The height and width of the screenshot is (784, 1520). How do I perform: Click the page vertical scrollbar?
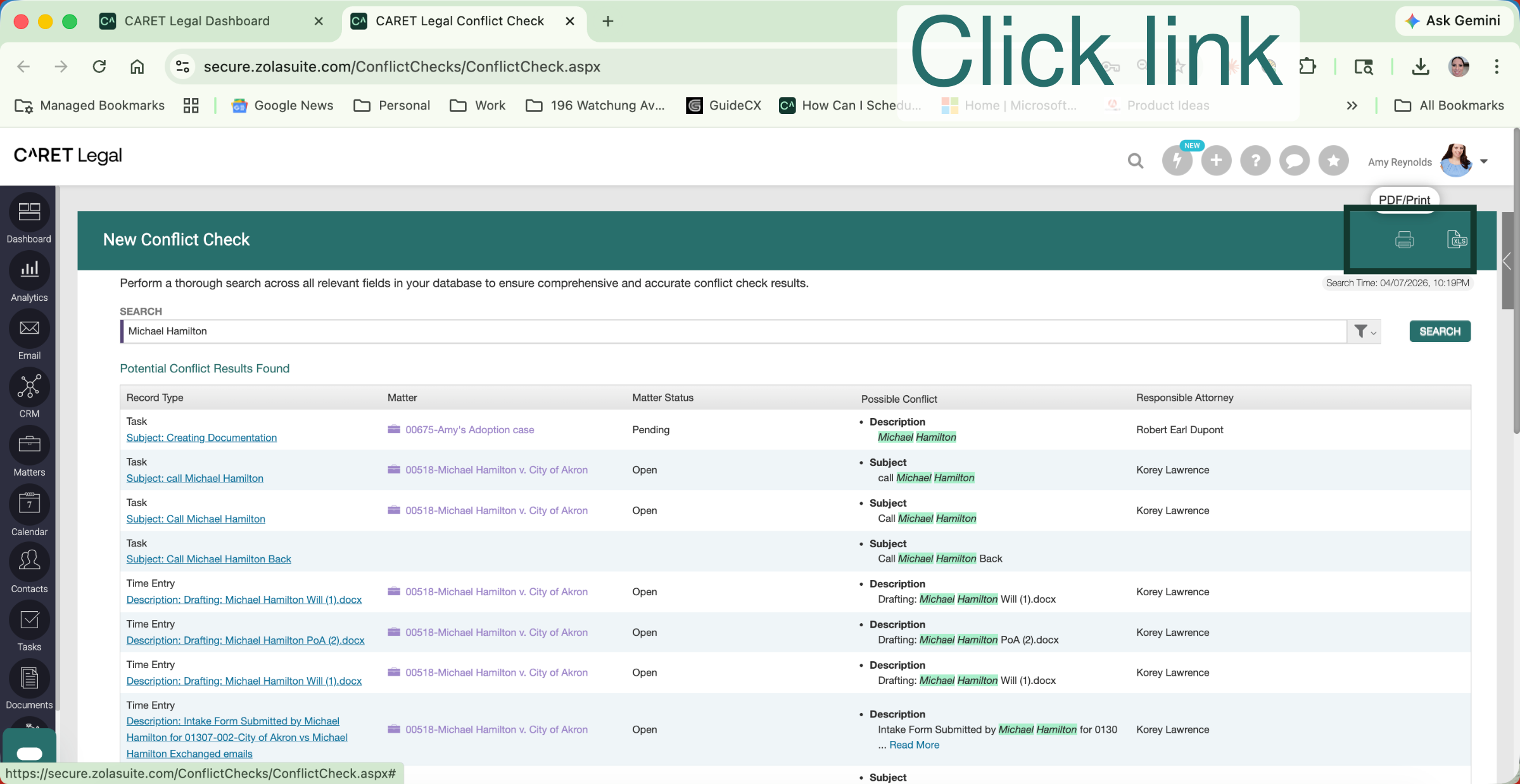point(1516,282)
